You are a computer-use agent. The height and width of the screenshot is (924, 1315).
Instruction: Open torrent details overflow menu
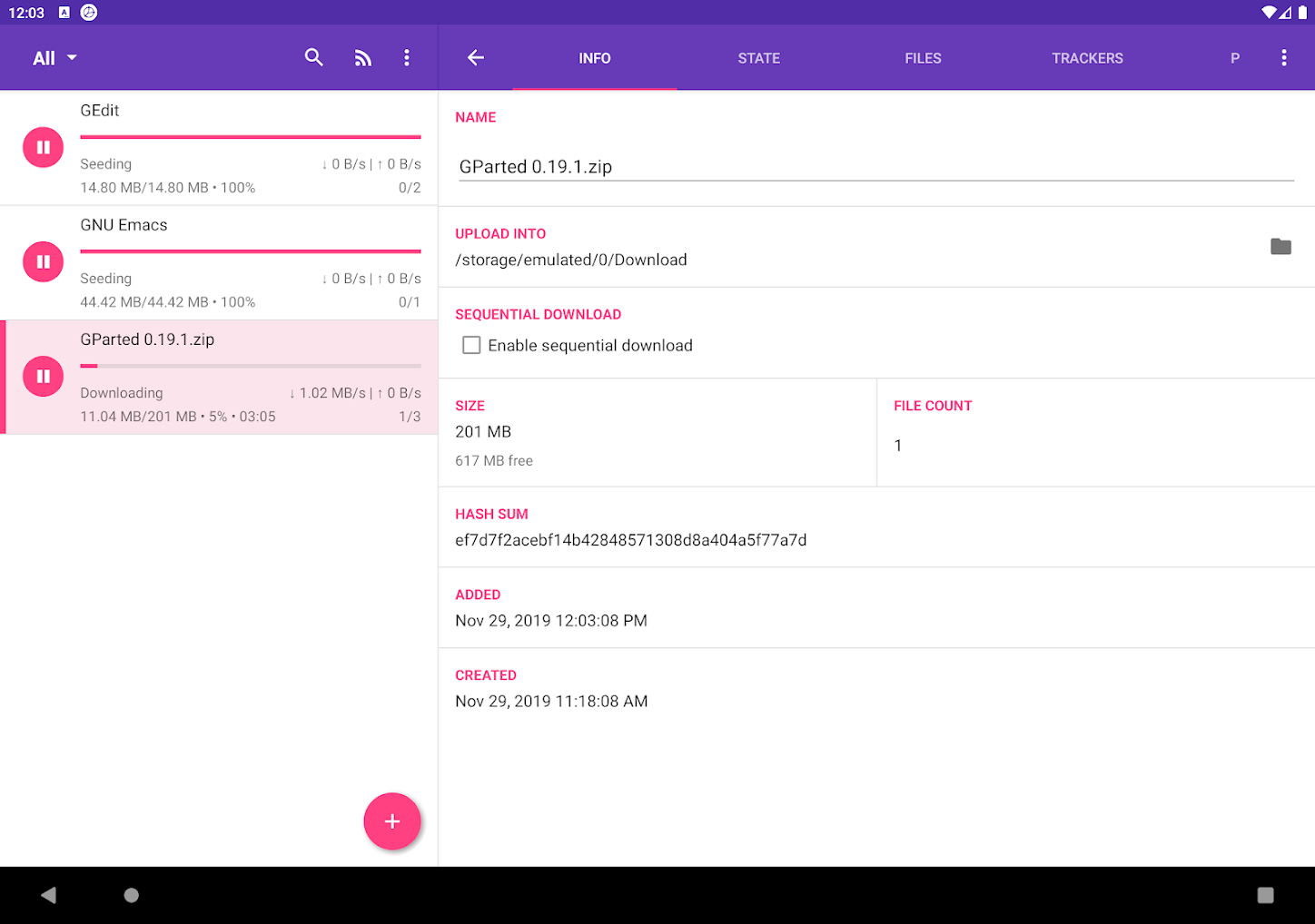1283,58
